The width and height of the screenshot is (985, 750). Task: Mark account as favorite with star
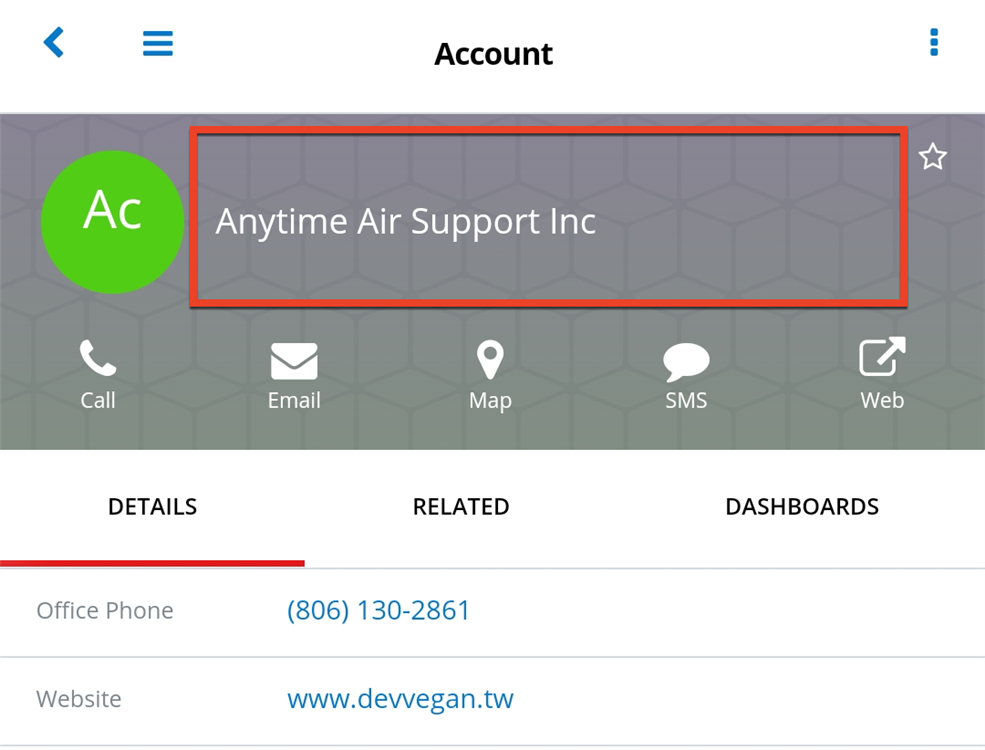932,157
